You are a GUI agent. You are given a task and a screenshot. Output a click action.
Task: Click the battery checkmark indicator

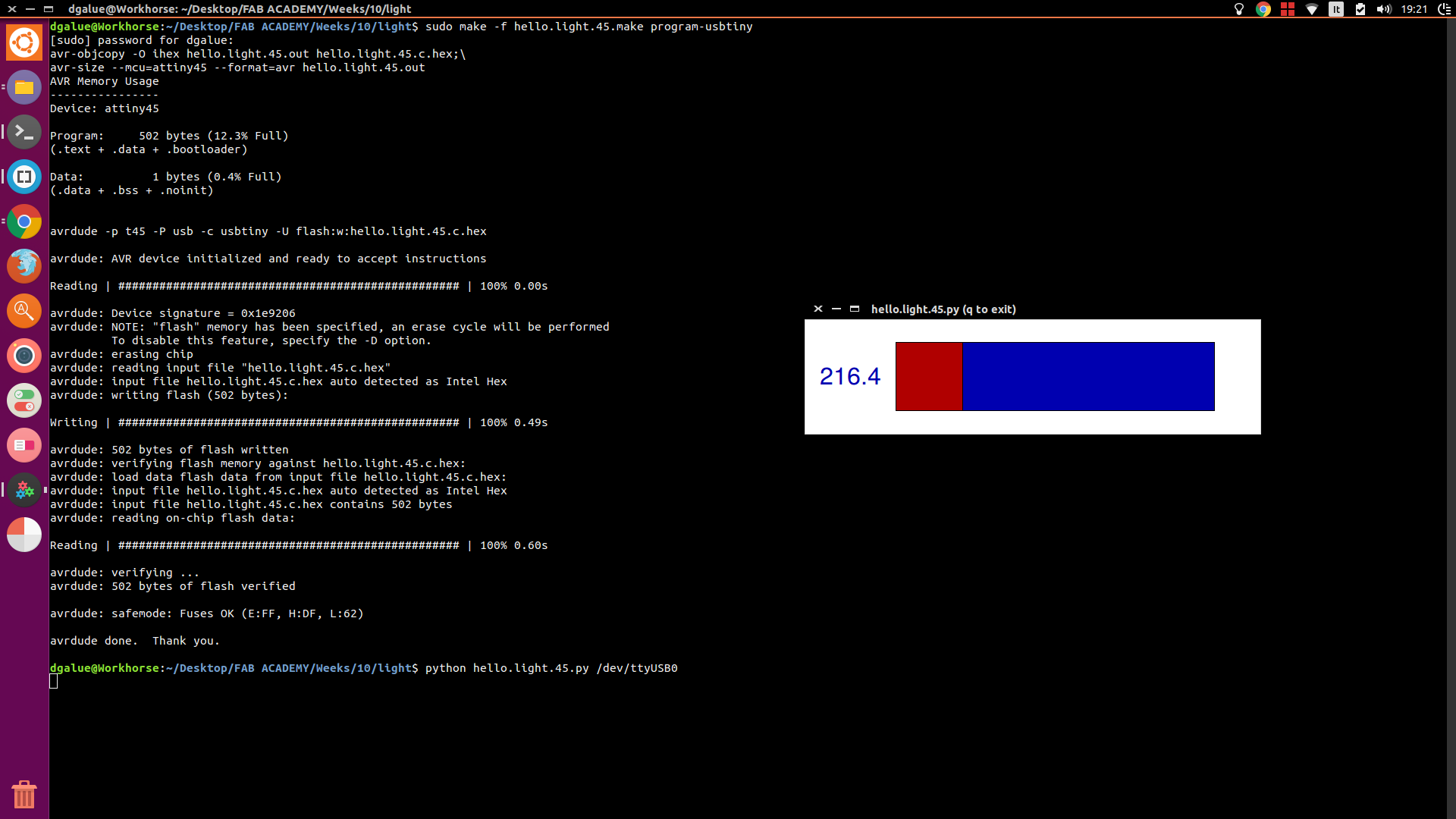[1360, 9]
